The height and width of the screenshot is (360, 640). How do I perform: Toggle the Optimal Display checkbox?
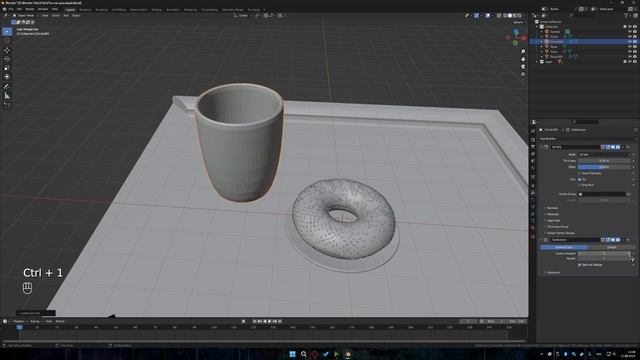pyautogui.click(x=580, y=265)
